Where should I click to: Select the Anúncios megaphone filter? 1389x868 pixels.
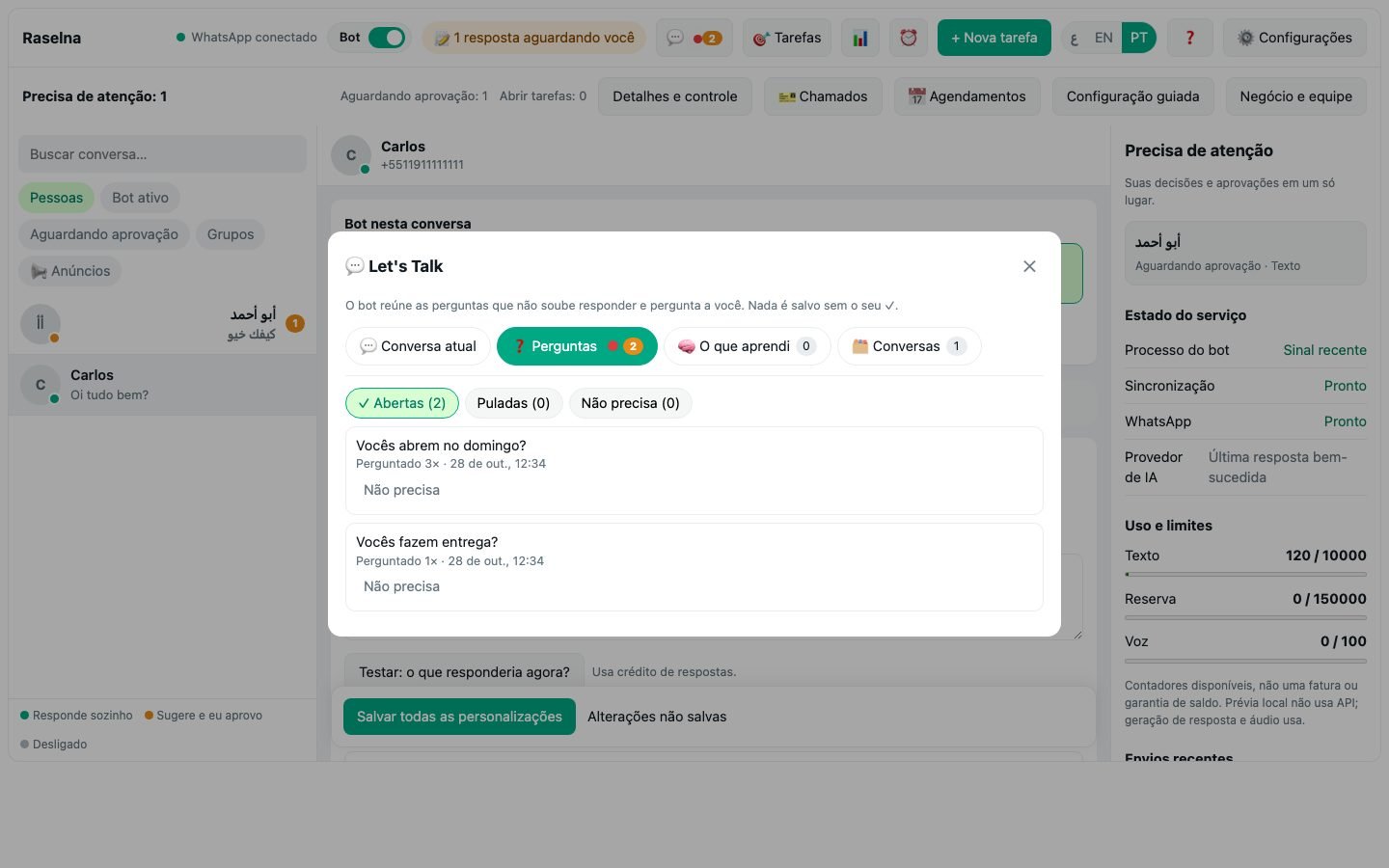[69, 271]
